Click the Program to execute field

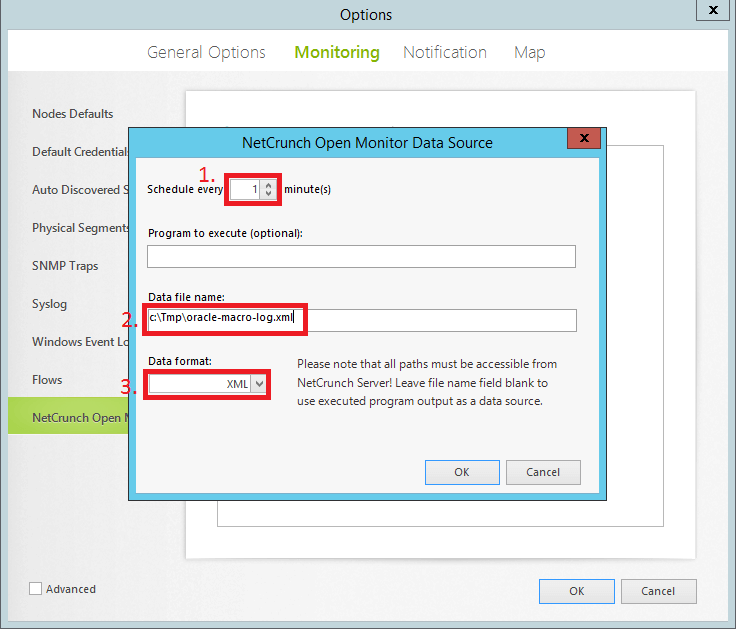point(361,256)
